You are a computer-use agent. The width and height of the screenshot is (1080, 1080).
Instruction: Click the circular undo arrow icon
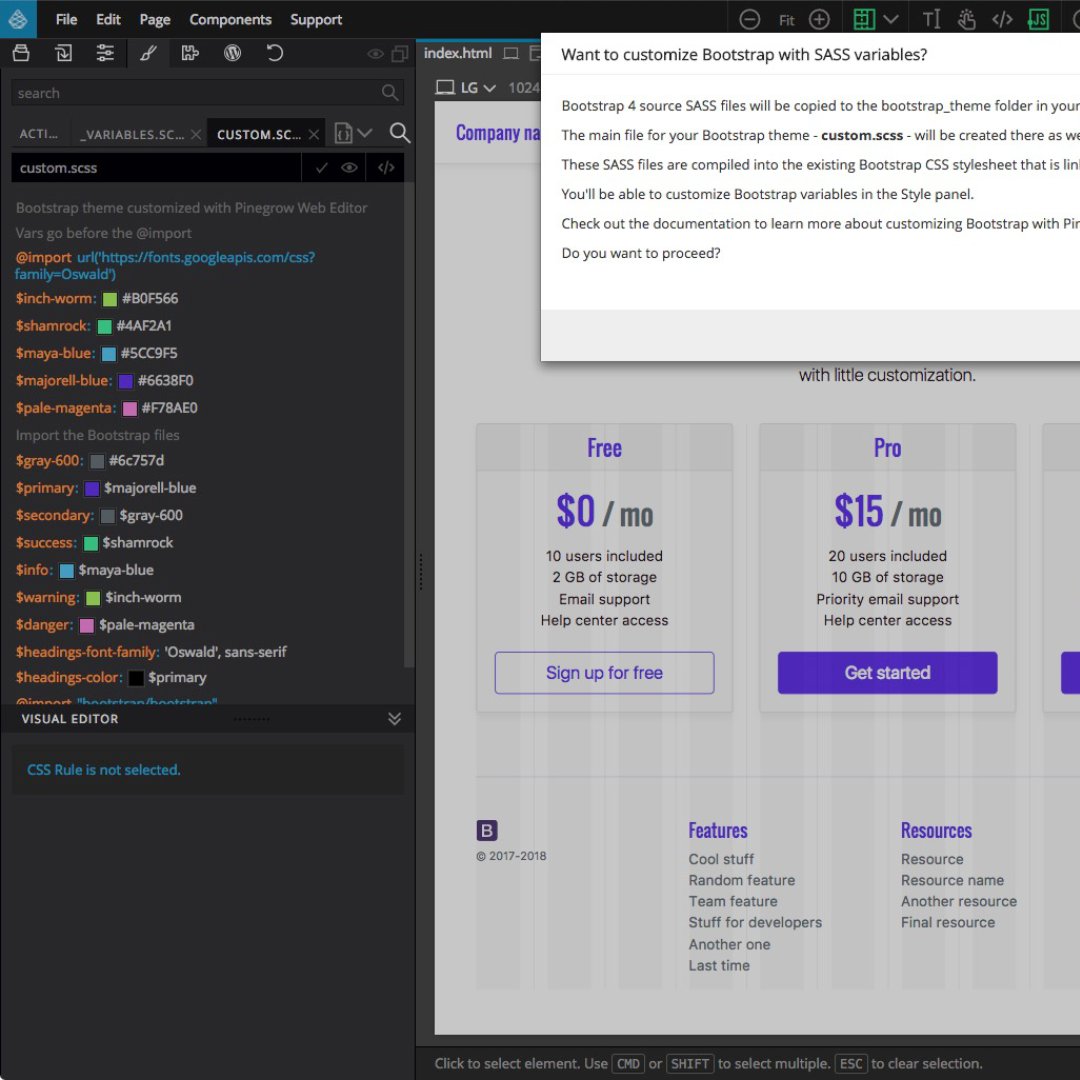click(x=275, y=53)
